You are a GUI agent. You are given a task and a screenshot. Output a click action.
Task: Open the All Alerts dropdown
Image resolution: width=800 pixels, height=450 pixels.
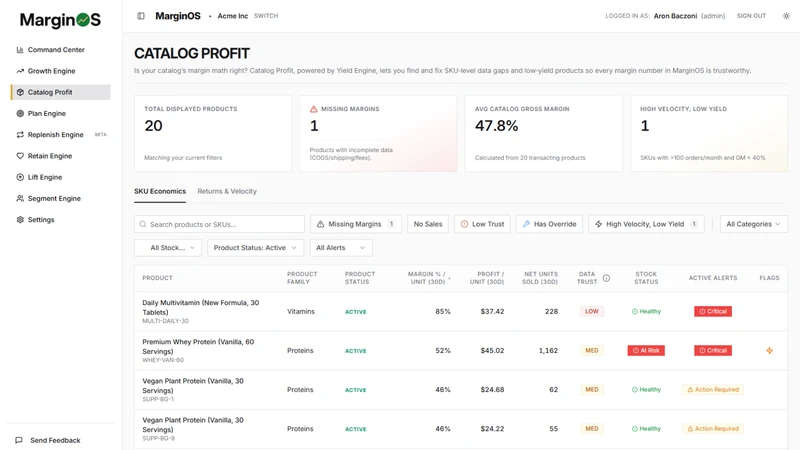[x=341, y=248]
